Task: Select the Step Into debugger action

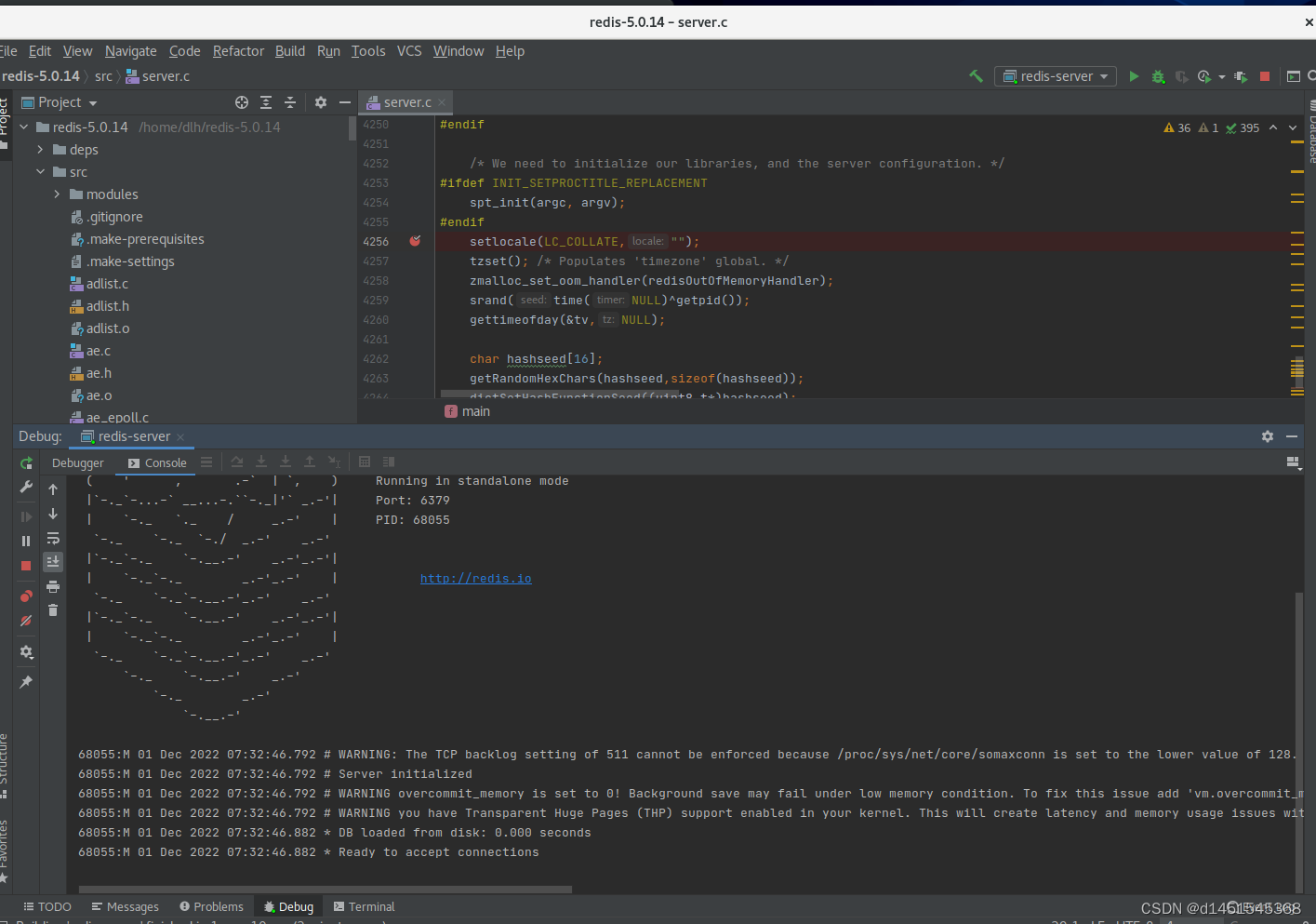Action: (261, 462)
